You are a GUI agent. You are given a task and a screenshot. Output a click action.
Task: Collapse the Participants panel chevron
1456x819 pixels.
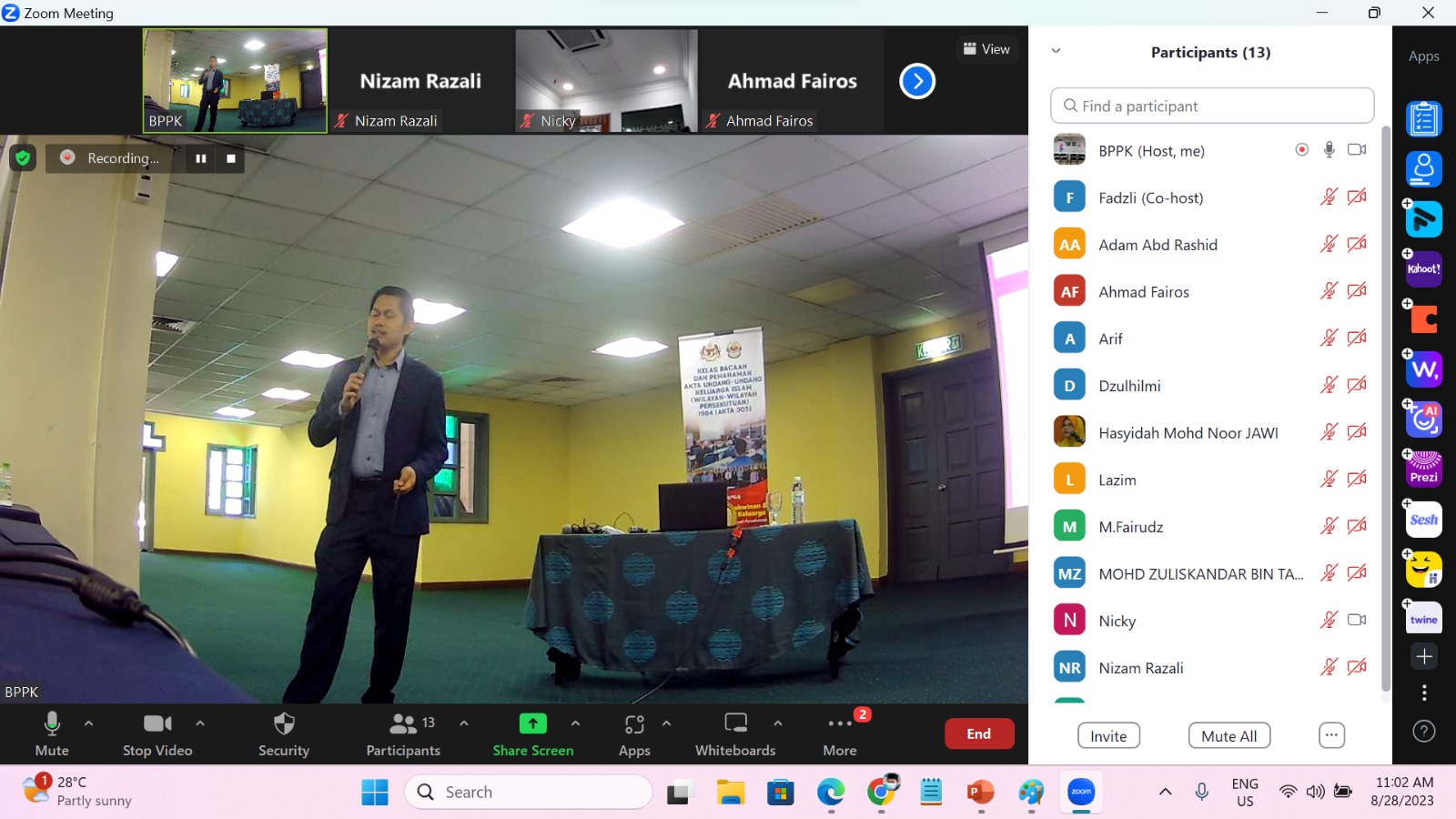[x=1056, y=51]
